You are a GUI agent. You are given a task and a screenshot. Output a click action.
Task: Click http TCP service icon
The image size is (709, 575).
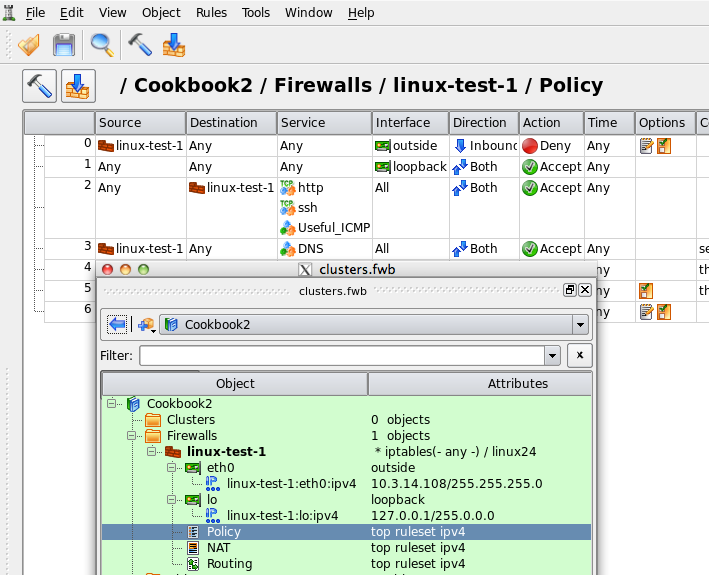coord(288,188)
